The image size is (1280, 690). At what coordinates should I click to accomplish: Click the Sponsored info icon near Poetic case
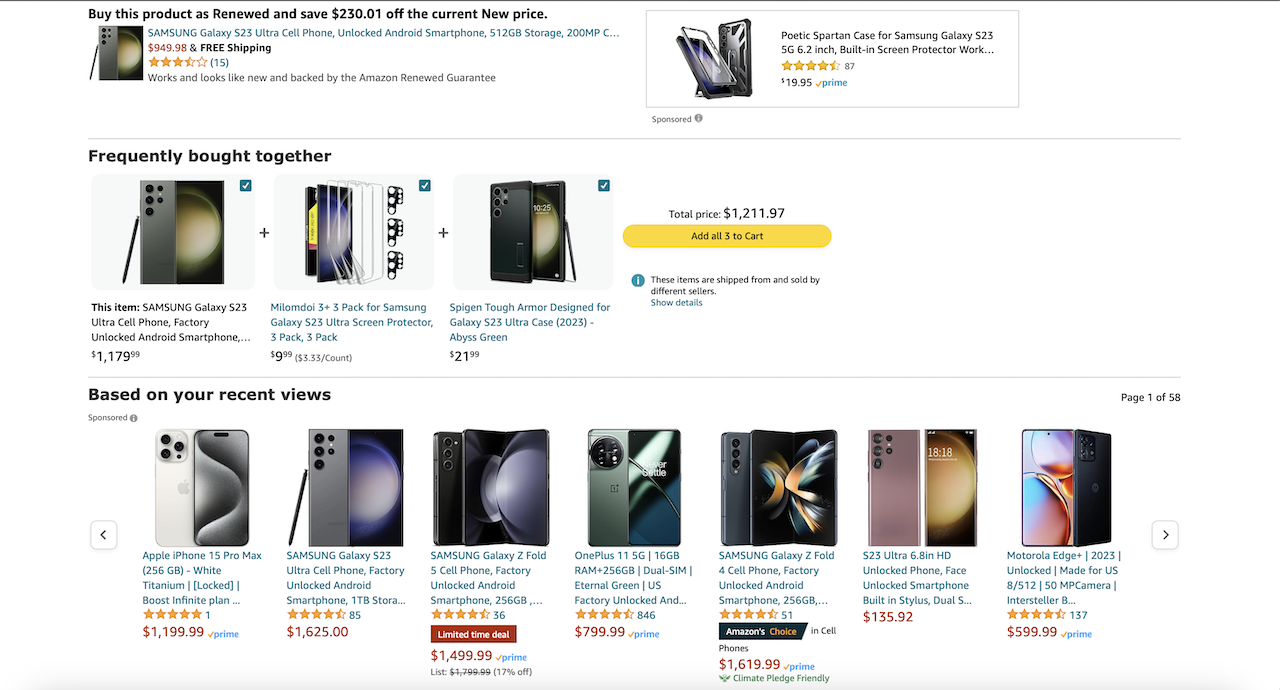tap(699, 119)
